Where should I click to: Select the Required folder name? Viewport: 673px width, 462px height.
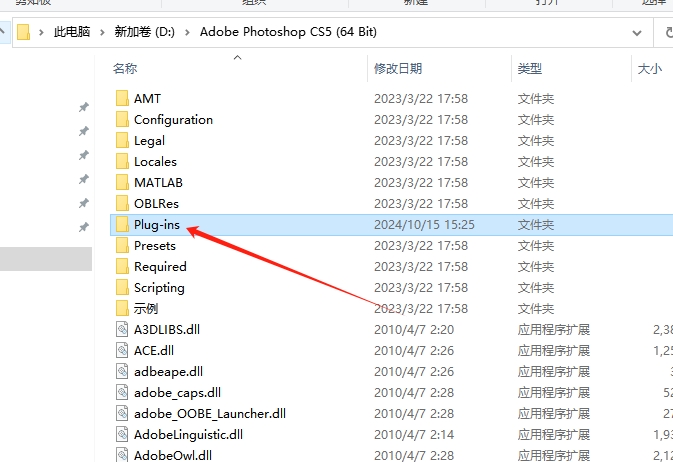click(x=160, y=267)
